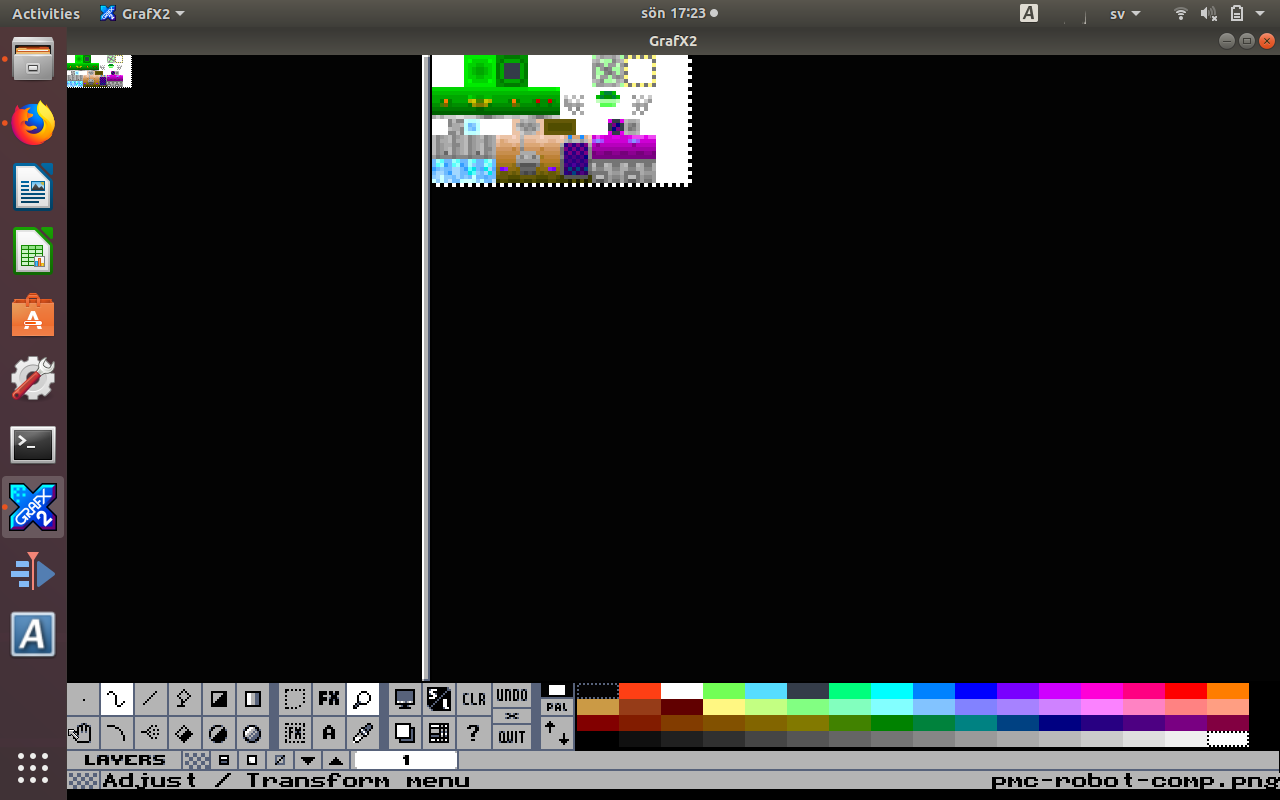Move layer up with up arrow

click(336, 760)
